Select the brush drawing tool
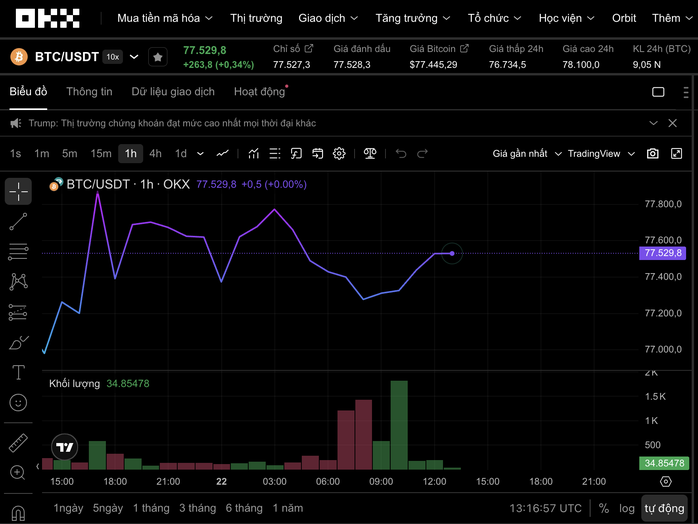Image resolution: width=698 pixels, height=524 pixels. pos(18,343)
